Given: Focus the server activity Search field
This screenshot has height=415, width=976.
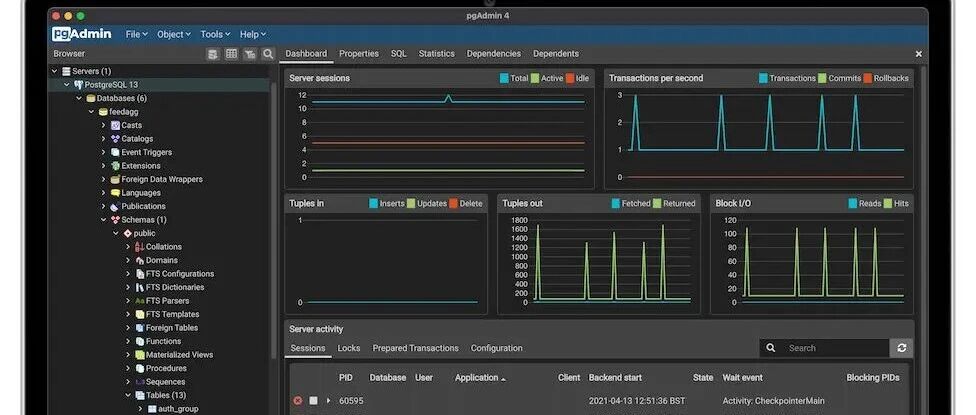Looking at the screenshot, I should pyautogui.click(x=835, y=348).
